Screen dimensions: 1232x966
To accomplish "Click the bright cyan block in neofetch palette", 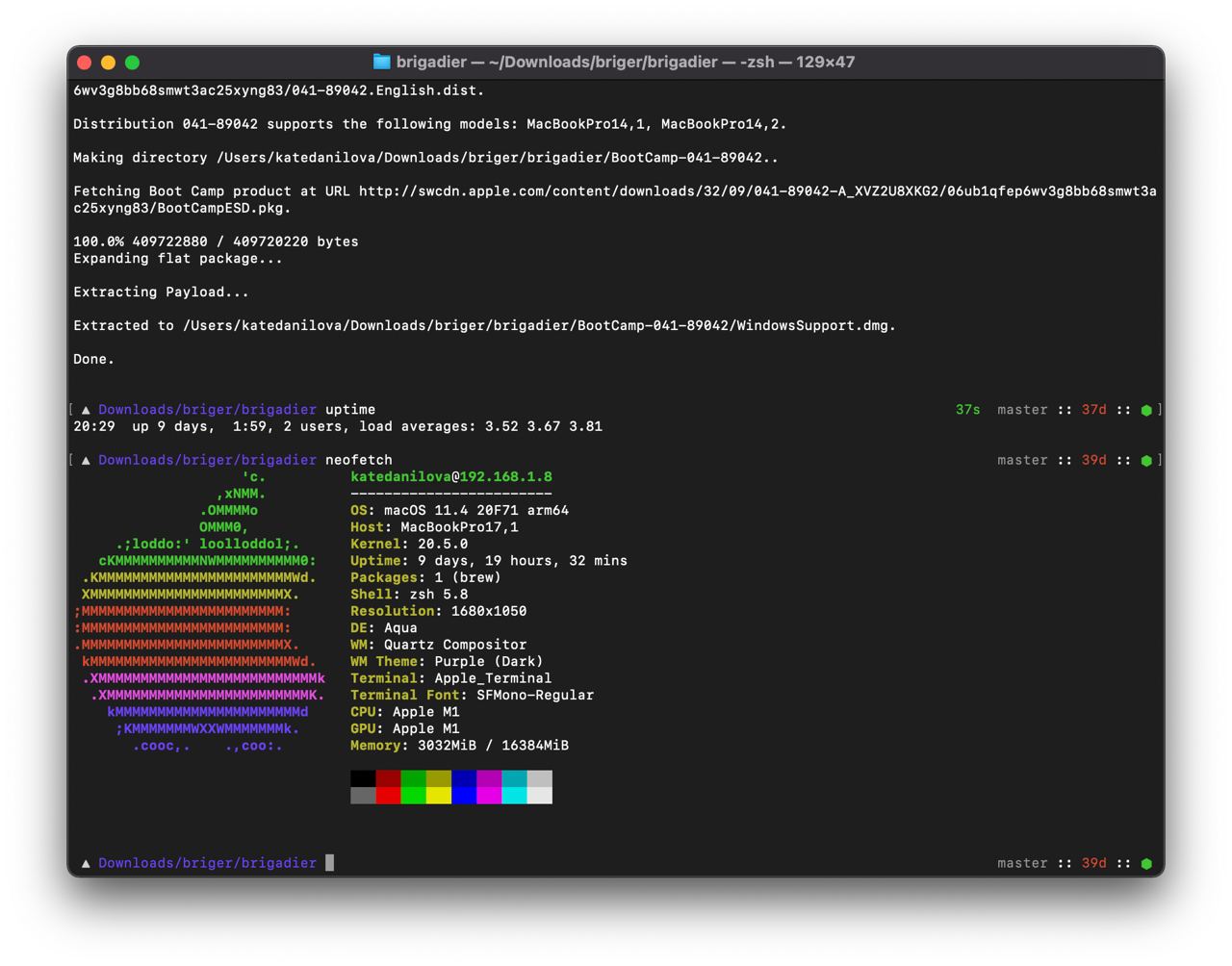I will click(x=514, y=796).
